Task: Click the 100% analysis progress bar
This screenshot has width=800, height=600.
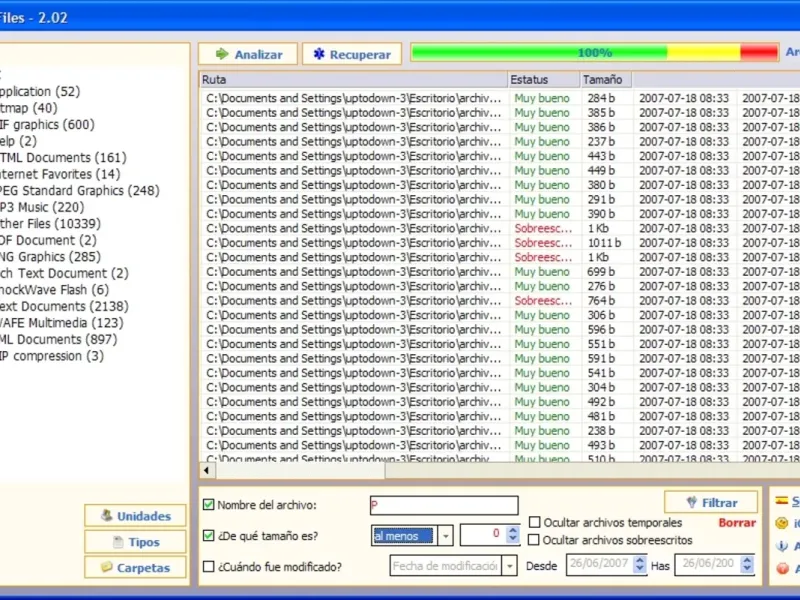Action: [x=594, y=53]
